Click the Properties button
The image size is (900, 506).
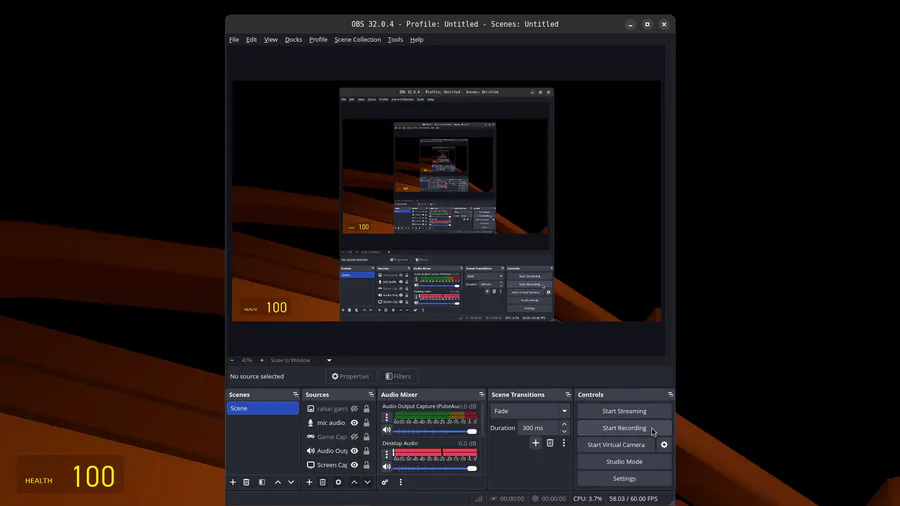pos(351,376)
